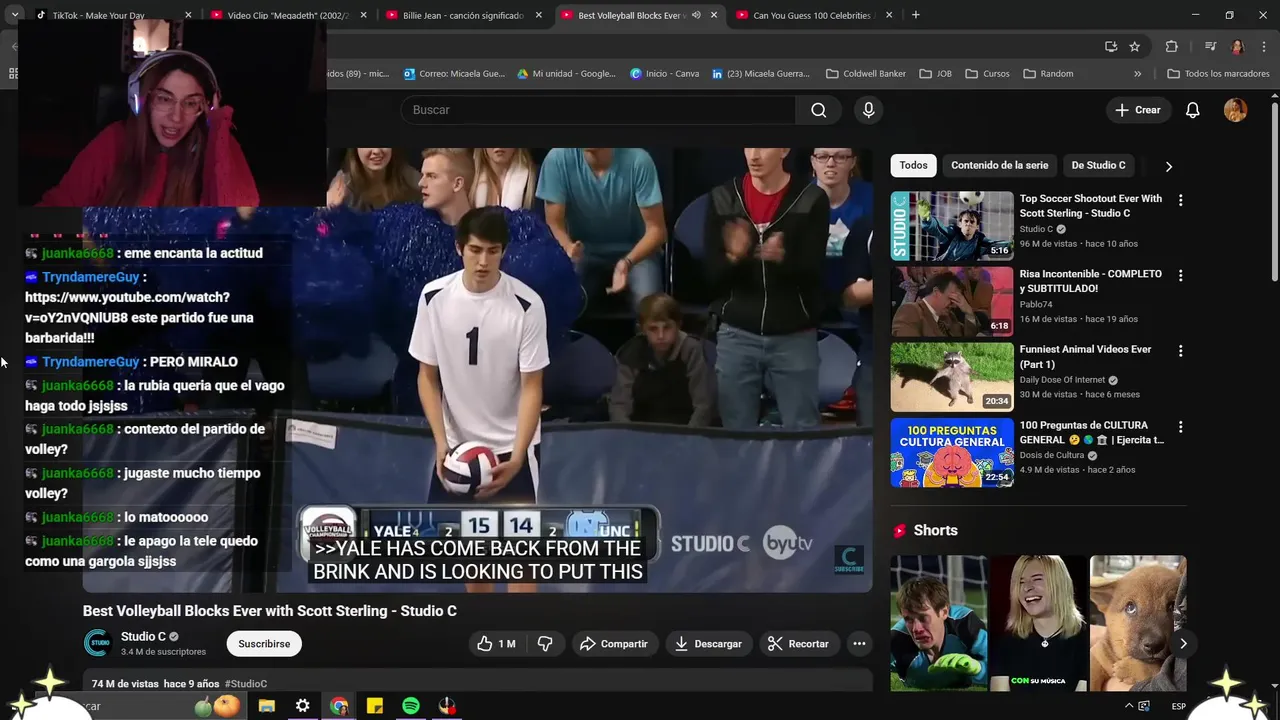Open options for Top Soccer Shootout video
This screenshot has height=720, width=1280.
[1180, 200]
